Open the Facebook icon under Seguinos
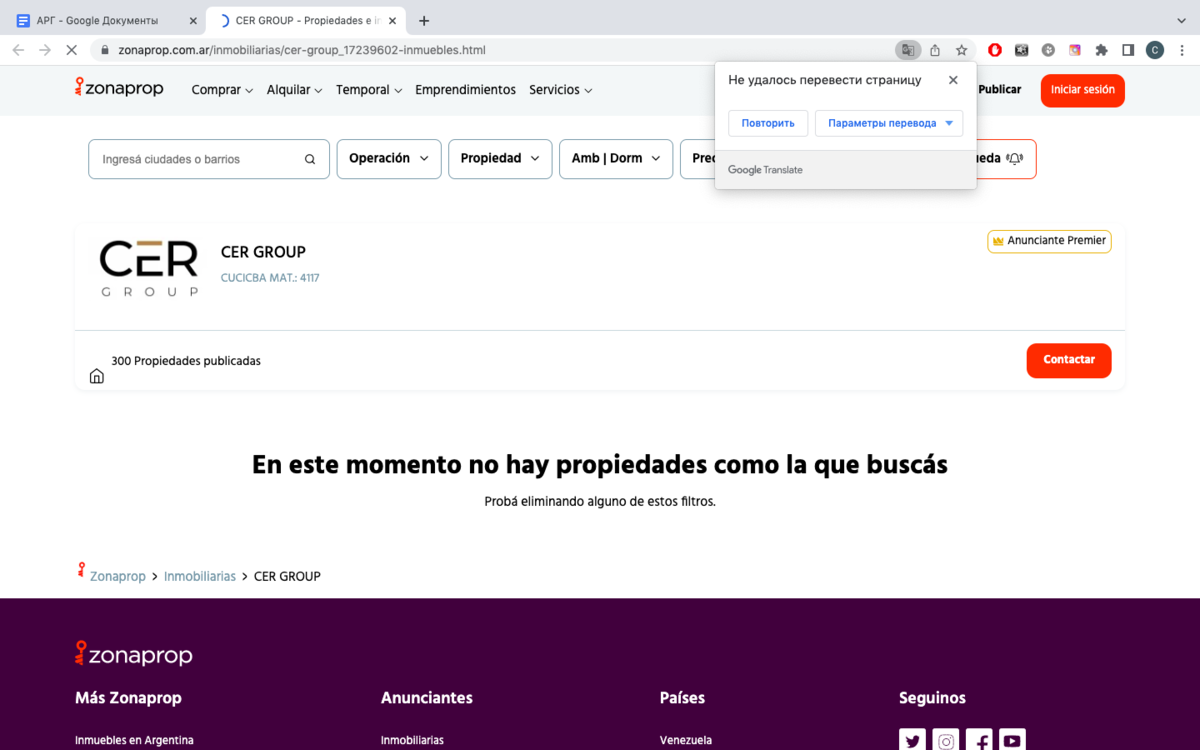This screenshot has height=750, width=1200. pos(979,741)
